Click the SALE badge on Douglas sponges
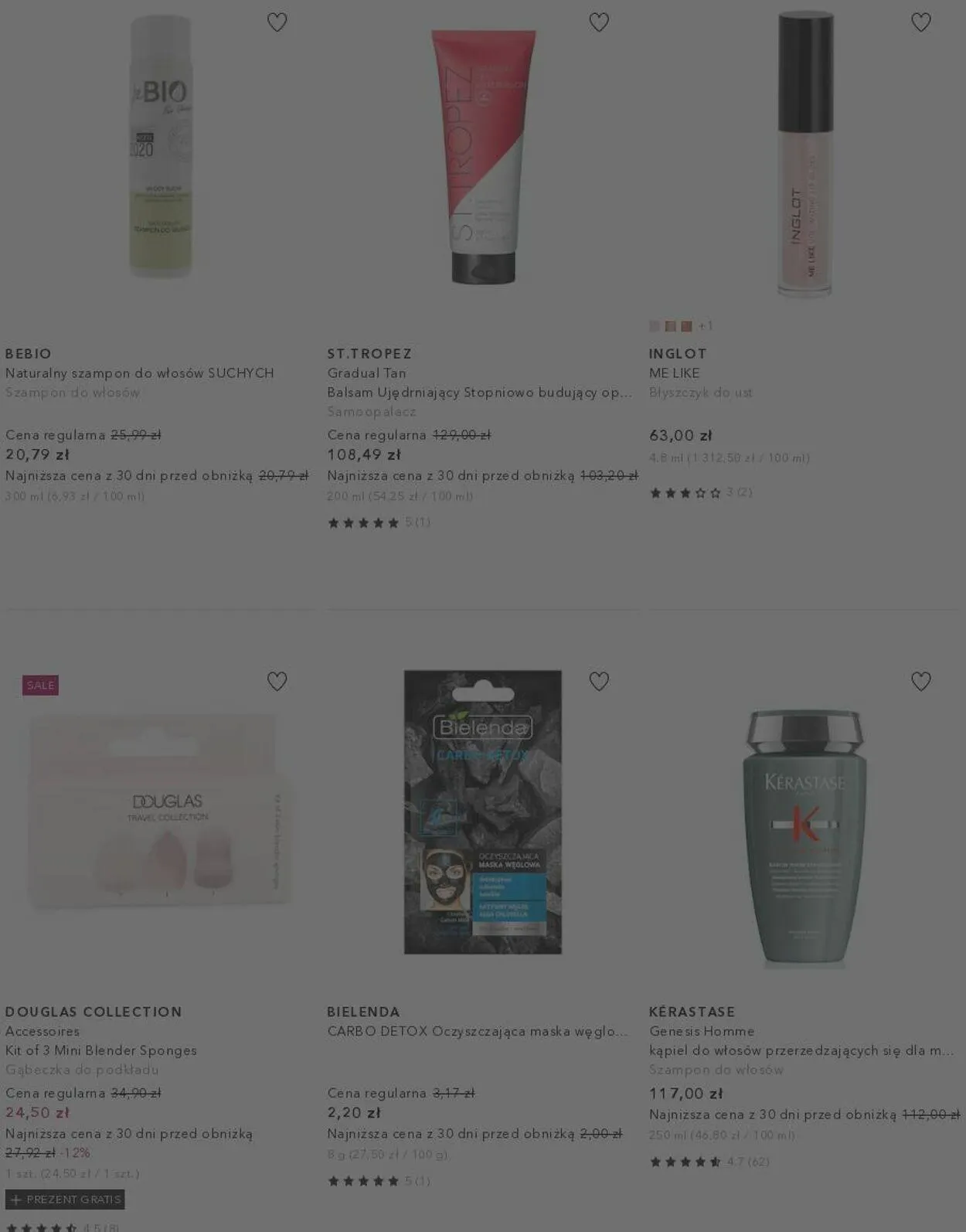Screen dimensions: 966x1232 click(x=40, y=685)
